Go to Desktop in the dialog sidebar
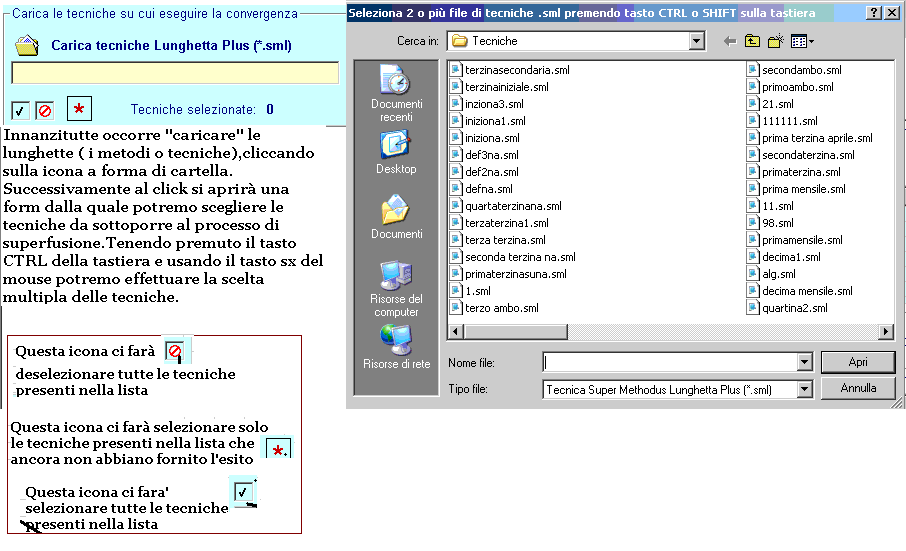This screenshot has height=551, width=906. (x=396, y=152)
